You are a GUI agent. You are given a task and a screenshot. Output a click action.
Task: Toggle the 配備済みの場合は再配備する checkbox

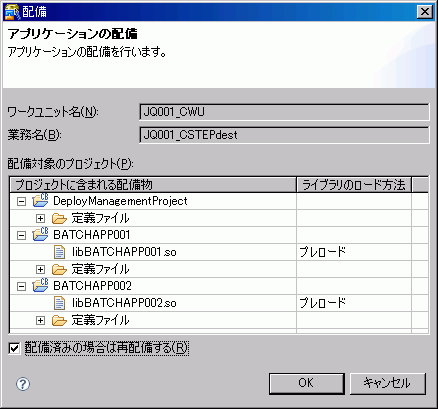(14, 348)
